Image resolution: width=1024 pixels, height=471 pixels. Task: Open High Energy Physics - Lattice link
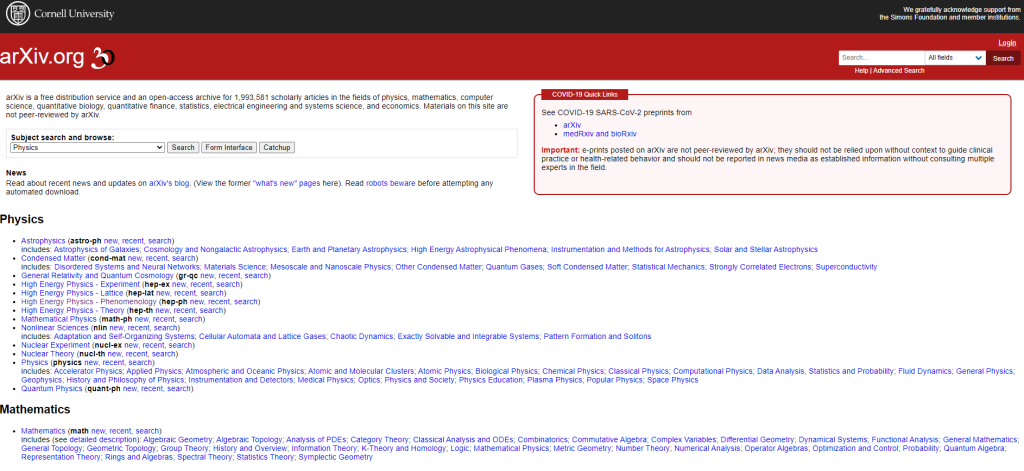[72, 293]
